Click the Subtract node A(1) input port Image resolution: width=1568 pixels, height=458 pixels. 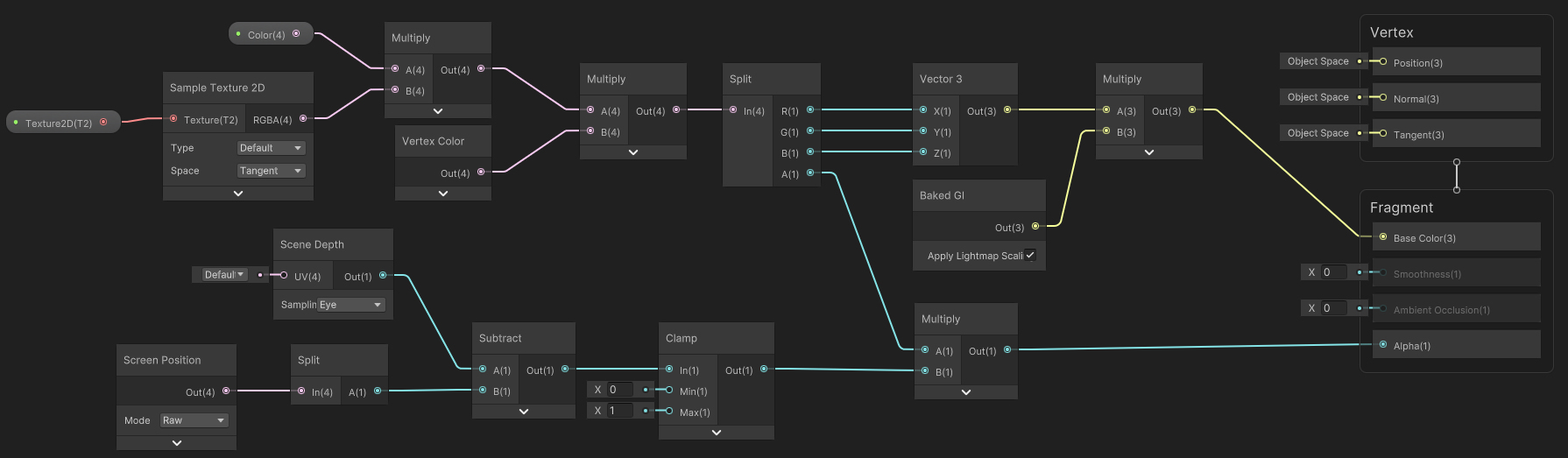pyautogui.click(x=483, y=369)
